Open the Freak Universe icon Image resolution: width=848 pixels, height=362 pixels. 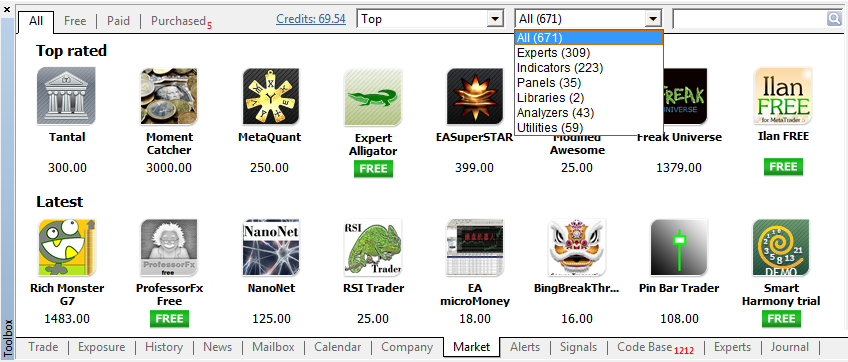pyautogui.click(x=686, y=96)
